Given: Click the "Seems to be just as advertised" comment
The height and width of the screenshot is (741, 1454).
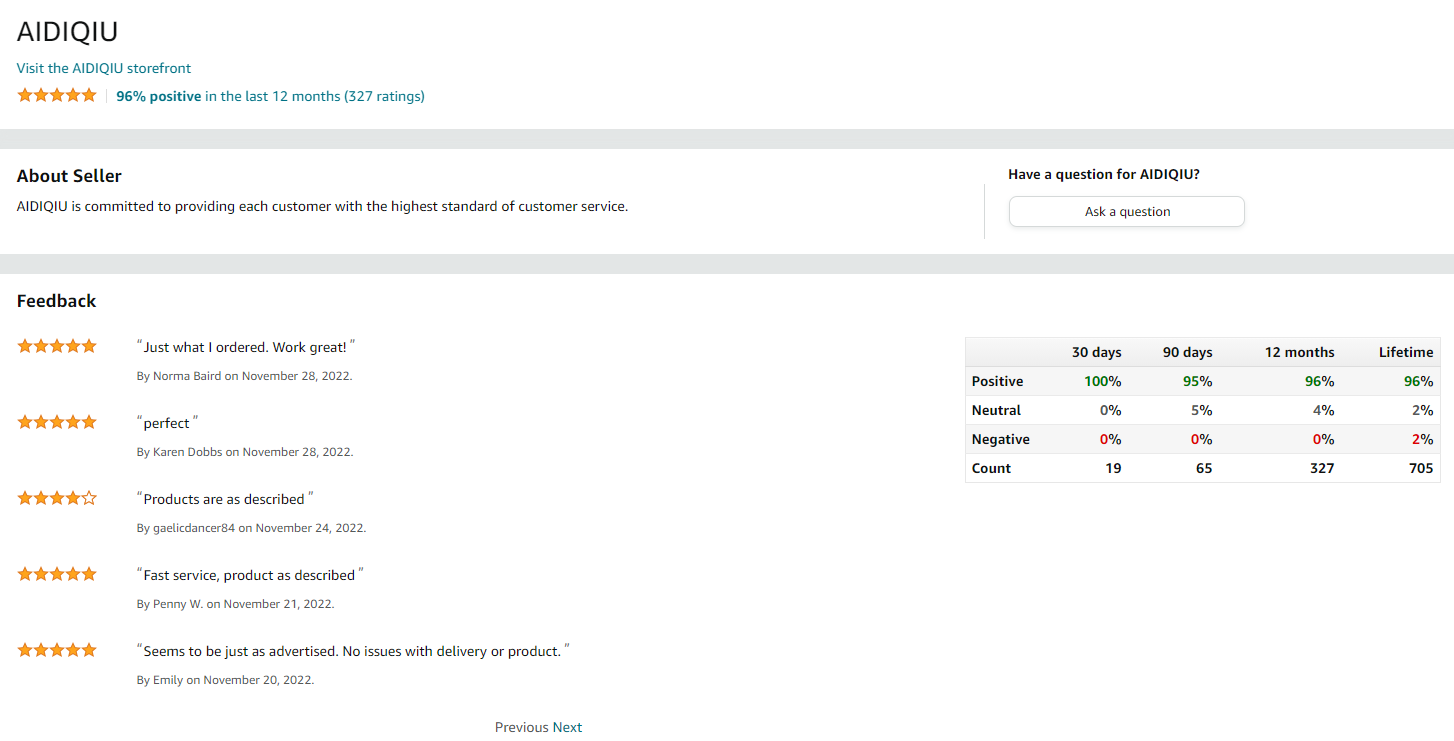Looking at the screenshot, I should [x=353, y=651].
